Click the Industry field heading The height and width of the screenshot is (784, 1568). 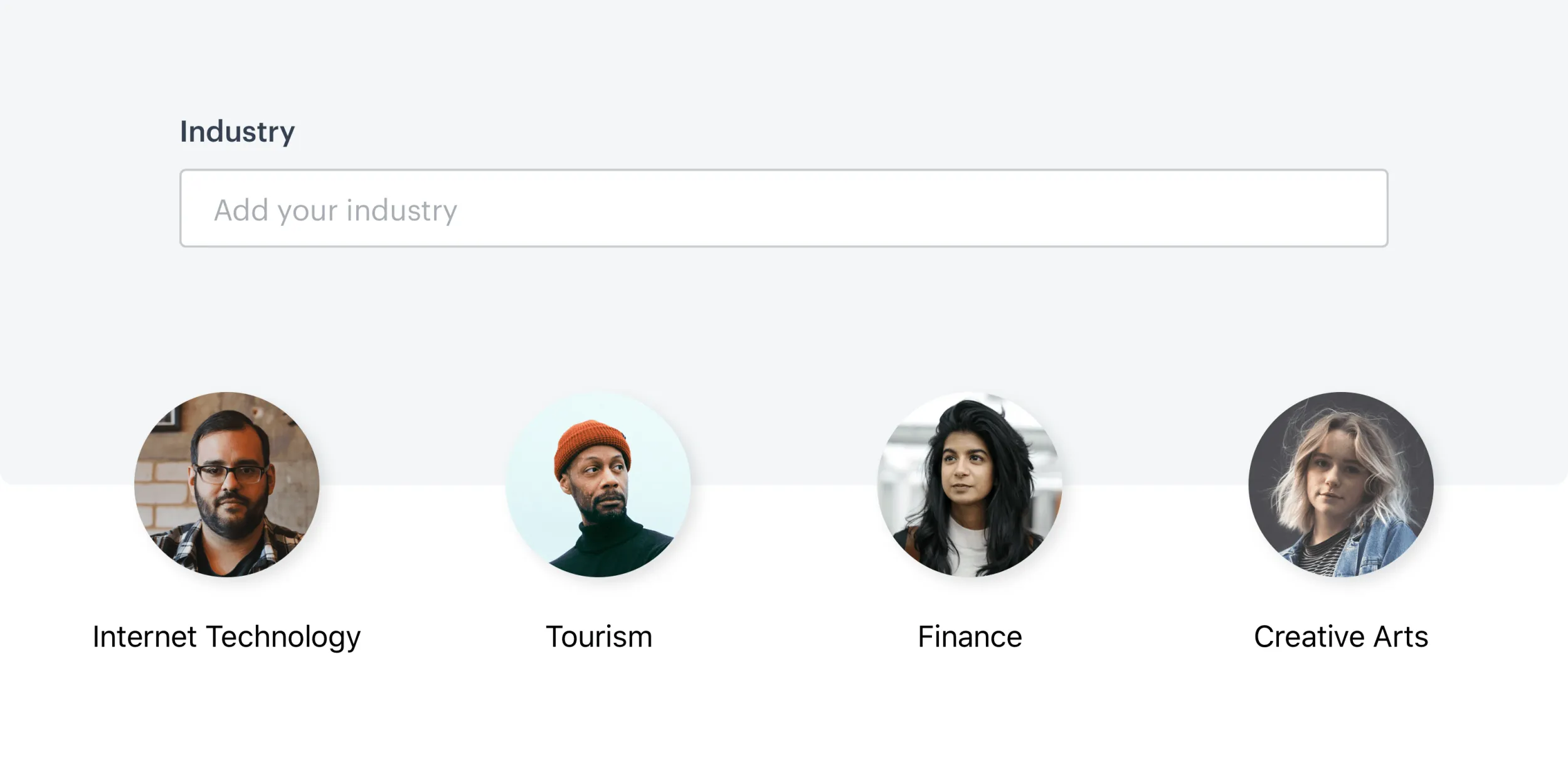click(x=237, y=132)
